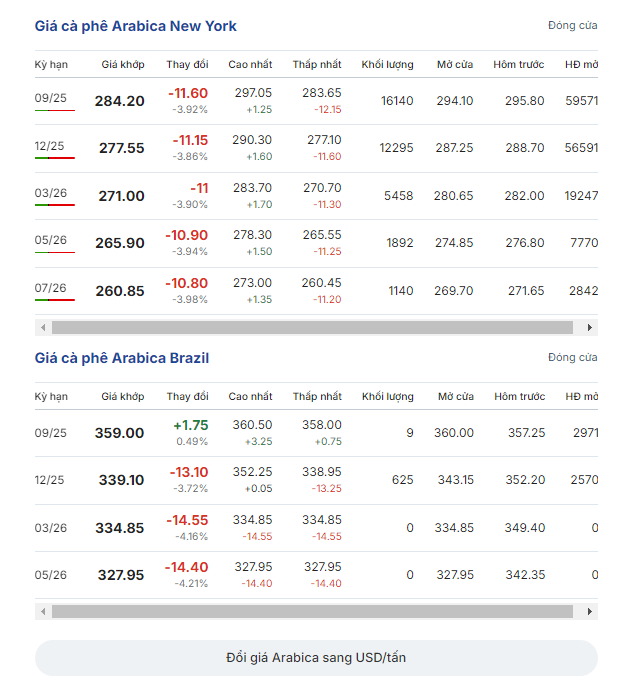Click the matched price 271.00
629x689 pixels.
121,196
